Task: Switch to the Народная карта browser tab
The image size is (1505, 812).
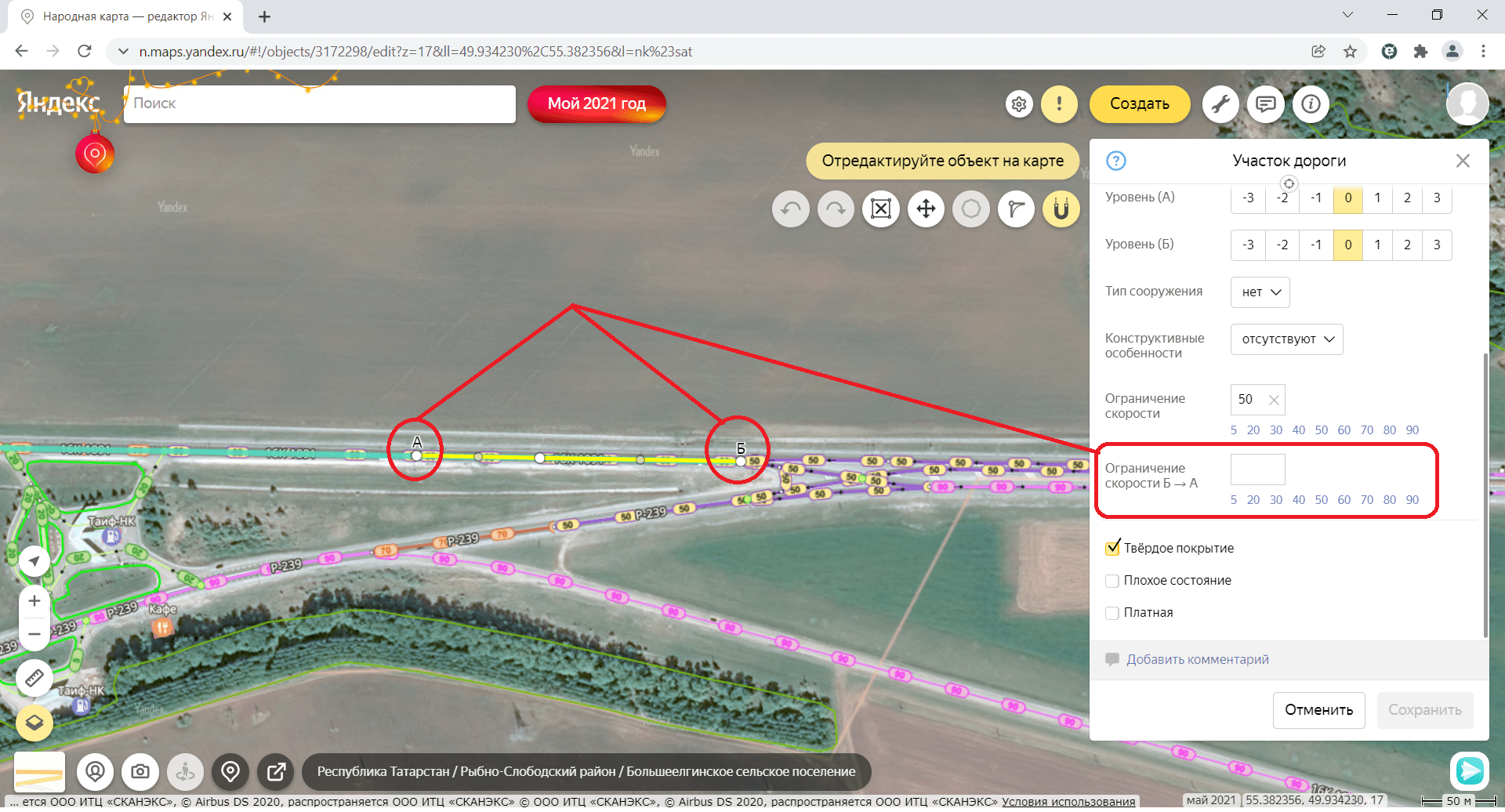Action: (x=125, y=16)
